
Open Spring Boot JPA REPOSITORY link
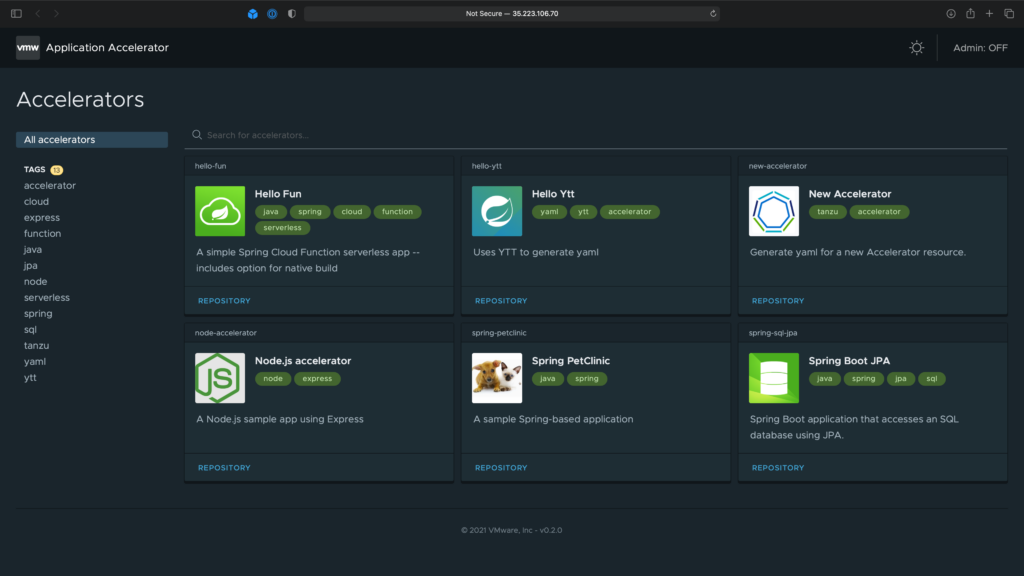(x=778, y=468)
